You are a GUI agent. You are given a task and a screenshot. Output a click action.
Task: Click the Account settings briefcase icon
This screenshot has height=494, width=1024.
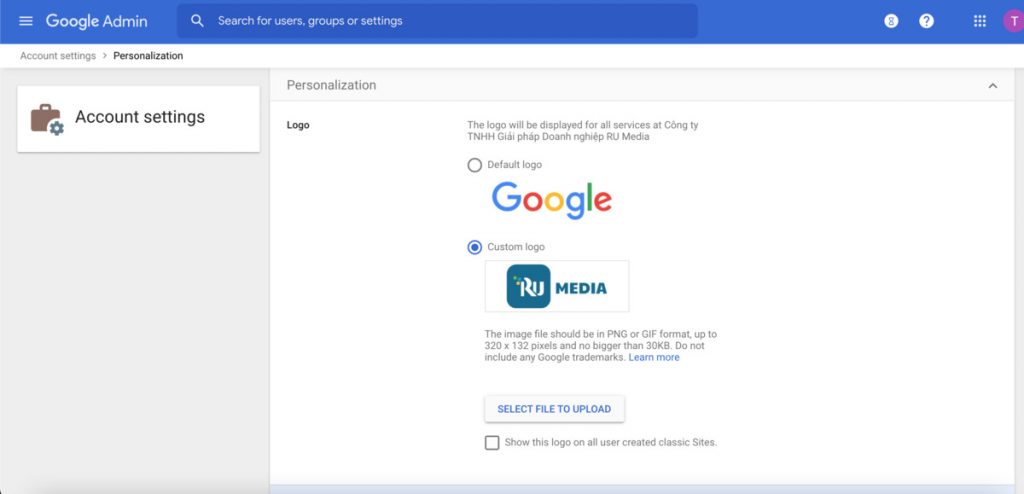(x=47, y=119)
